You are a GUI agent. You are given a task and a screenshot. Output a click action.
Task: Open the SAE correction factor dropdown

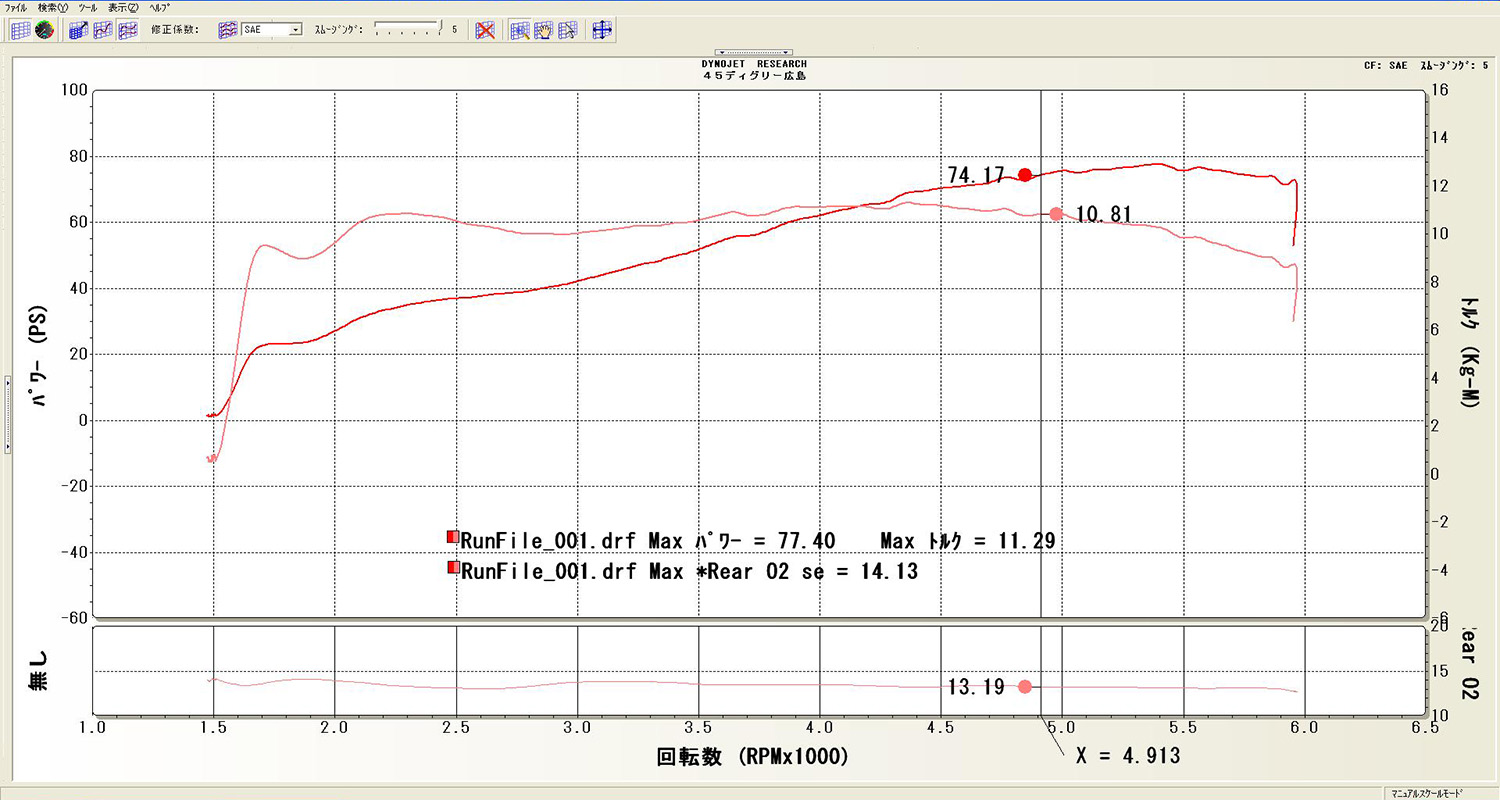(295, 30)
